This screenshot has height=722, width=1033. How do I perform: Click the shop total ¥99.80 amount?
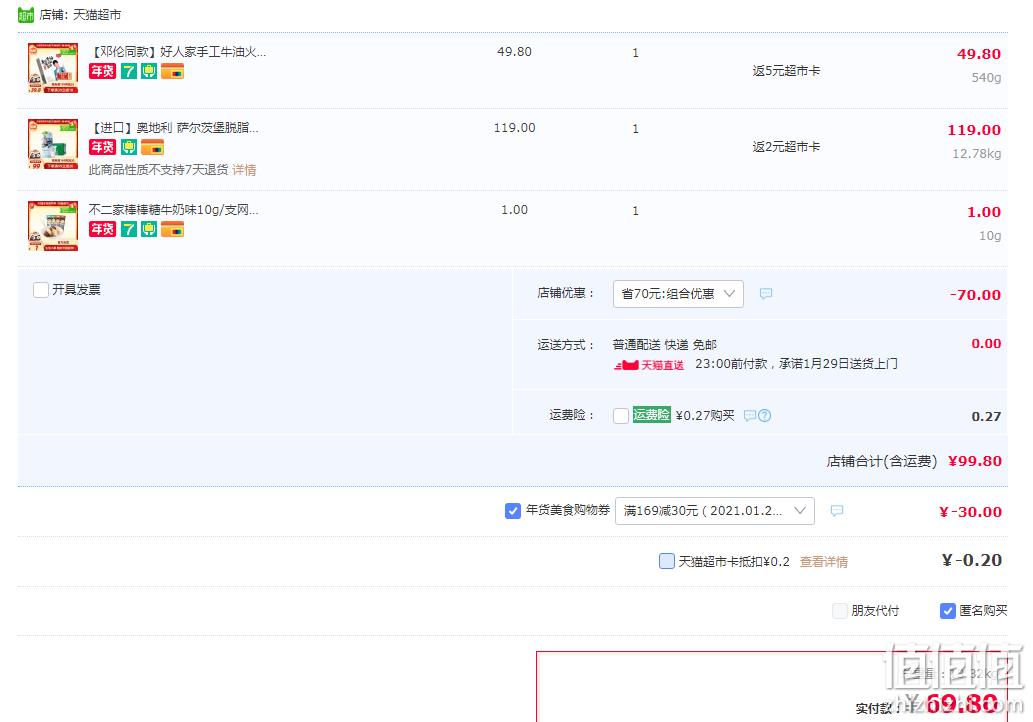point(975,461)
